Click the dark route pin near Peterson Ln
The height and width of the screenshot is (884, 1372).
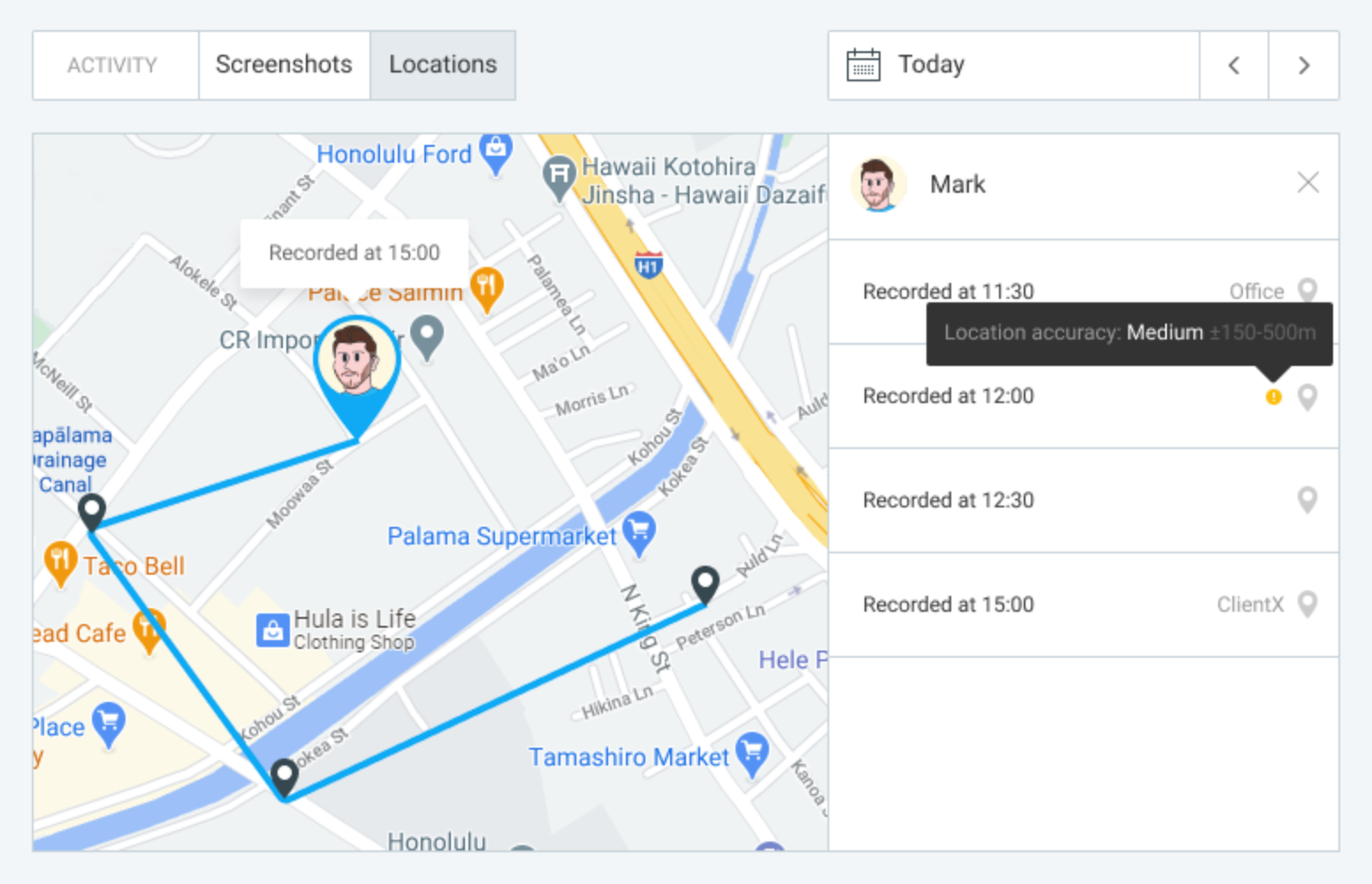click(705, 584)
